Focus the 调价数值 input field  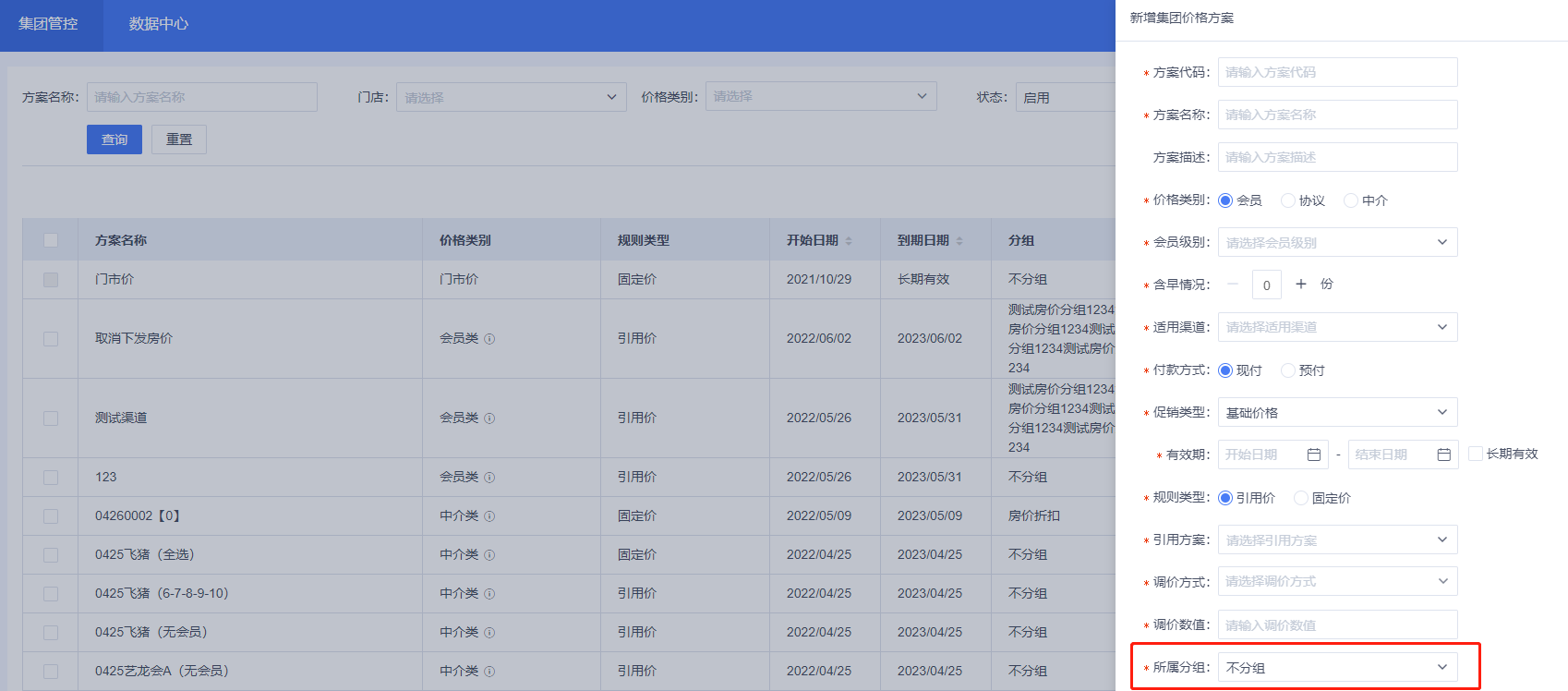pos(1337,624)
